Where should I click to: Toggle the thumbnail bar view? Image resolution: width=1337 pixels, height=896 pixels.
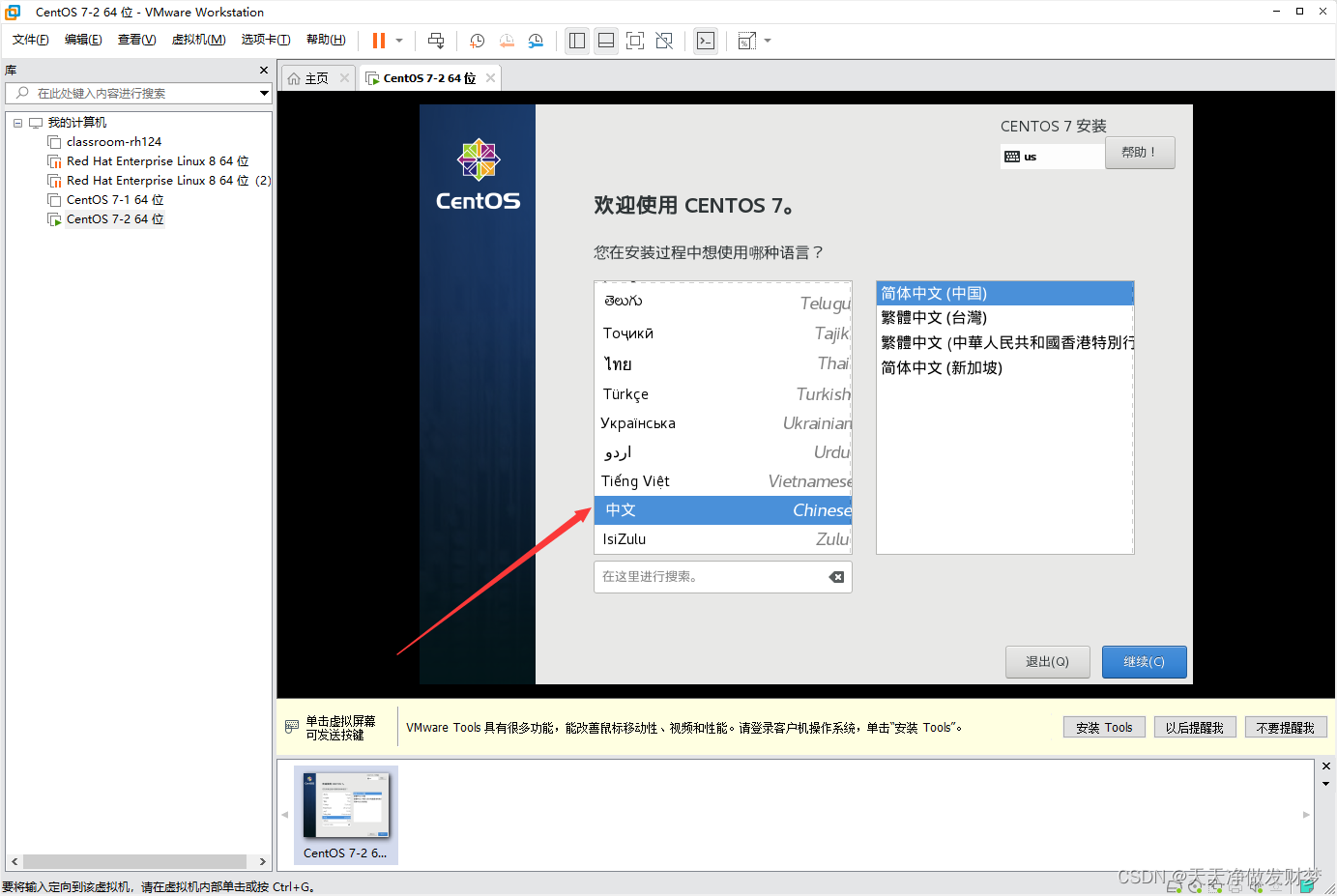point(606,41)
